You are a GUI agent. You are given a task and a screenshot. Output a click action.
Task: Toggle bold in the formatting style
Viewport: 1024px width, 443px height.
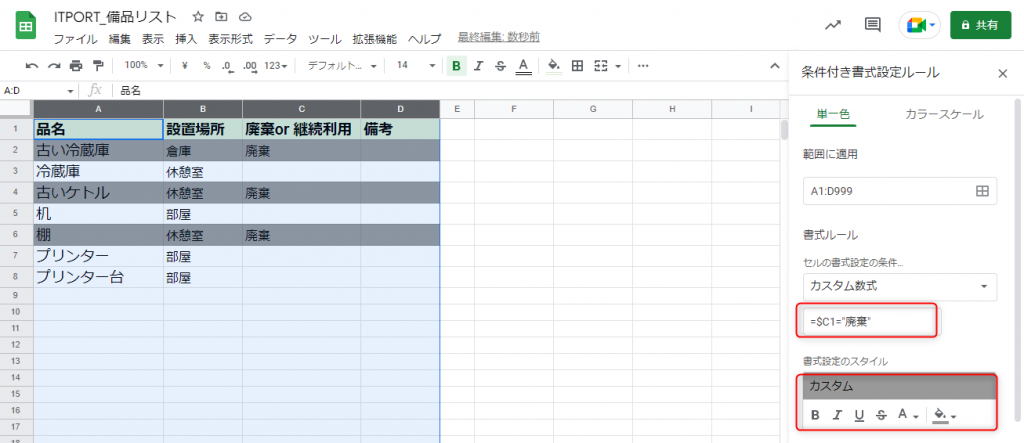tap(815, 415)
